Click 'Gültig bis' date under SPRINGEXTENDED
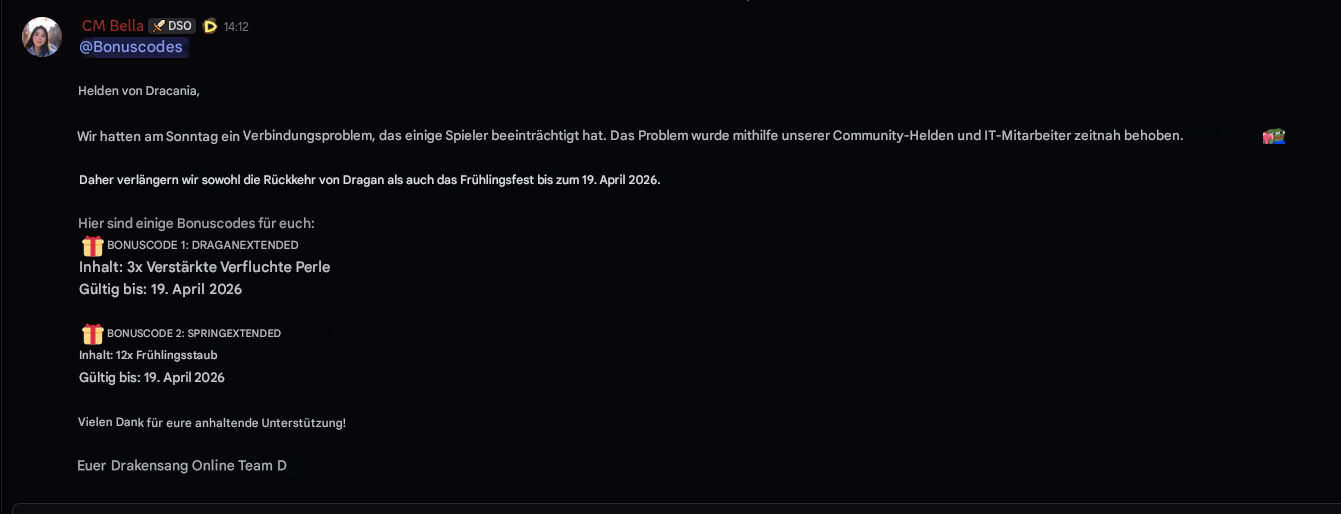This screenshot has width=1341, height=514. click(x=152, y=378)
